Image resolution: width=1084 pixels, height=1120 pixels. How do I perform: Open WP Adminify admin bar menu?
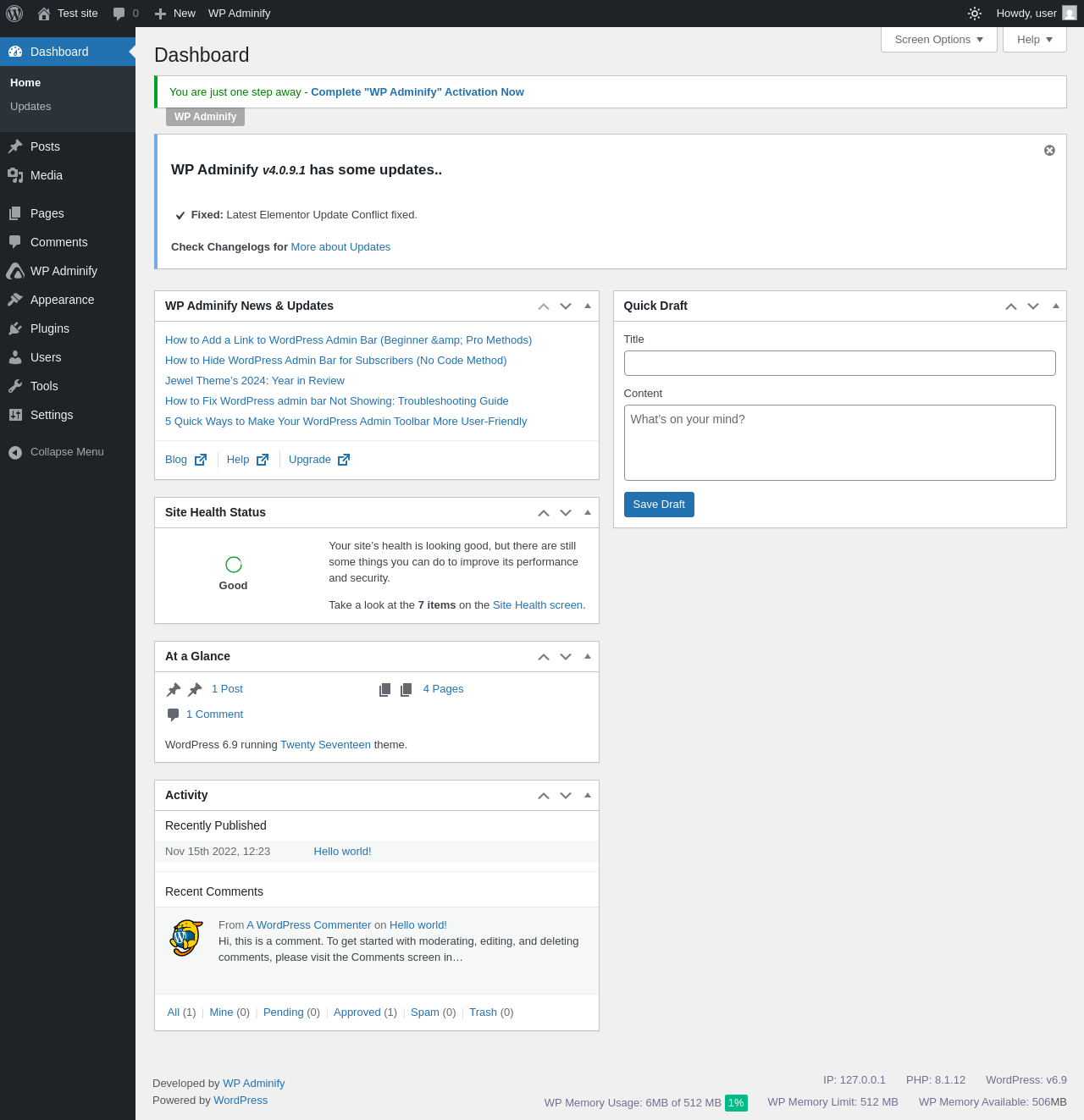coord(240,14)
